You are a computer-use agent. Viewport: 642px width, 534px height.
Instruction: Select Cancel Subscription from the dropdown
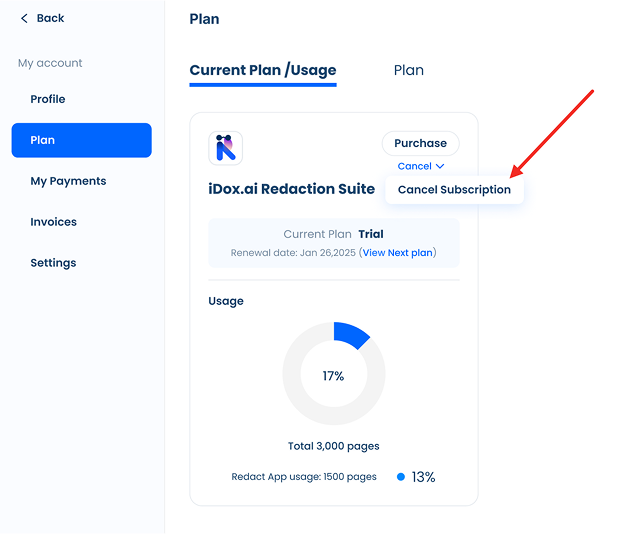tap(454, 190)
